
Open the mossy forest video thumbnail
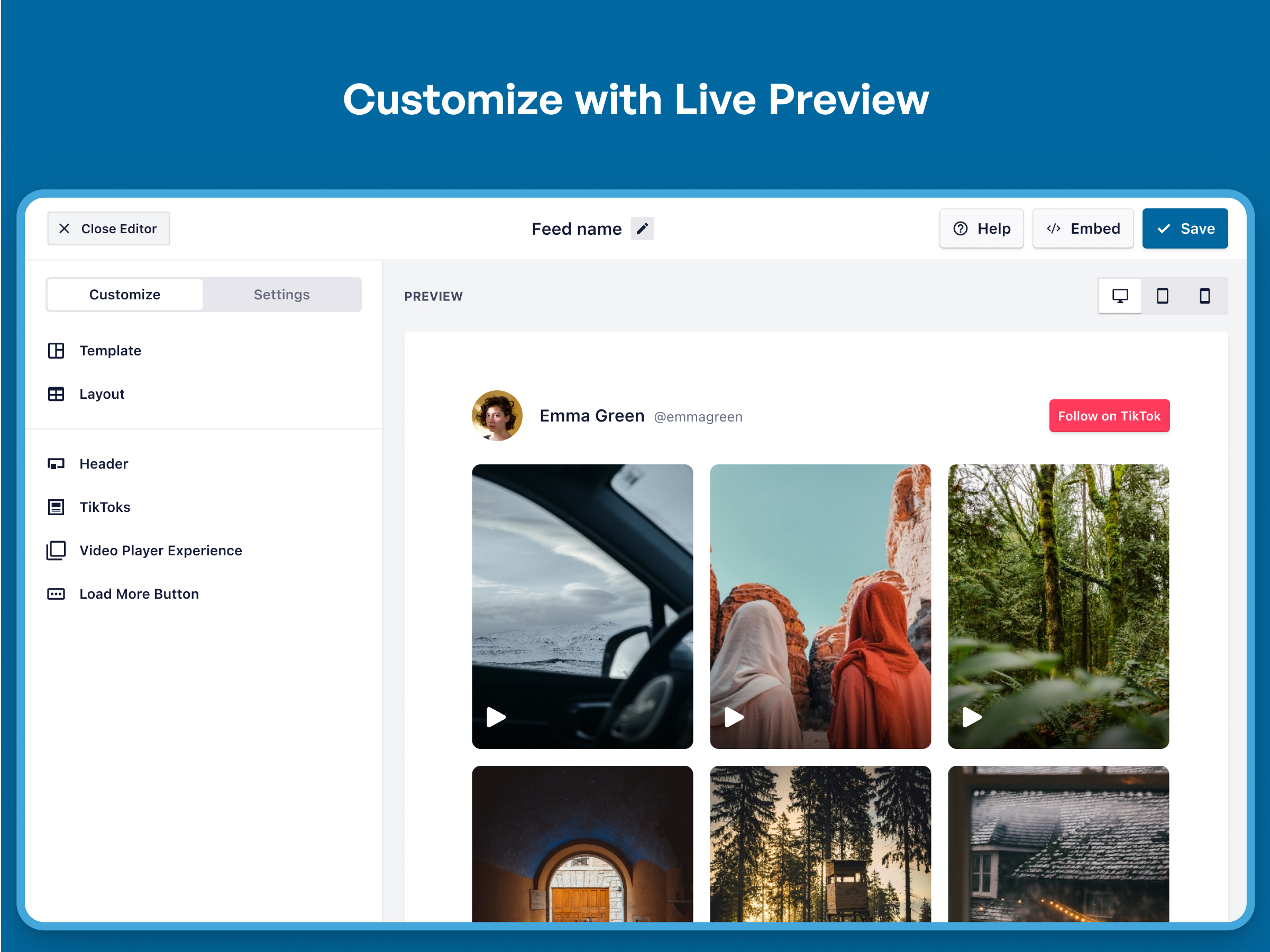coord(1058,606)
